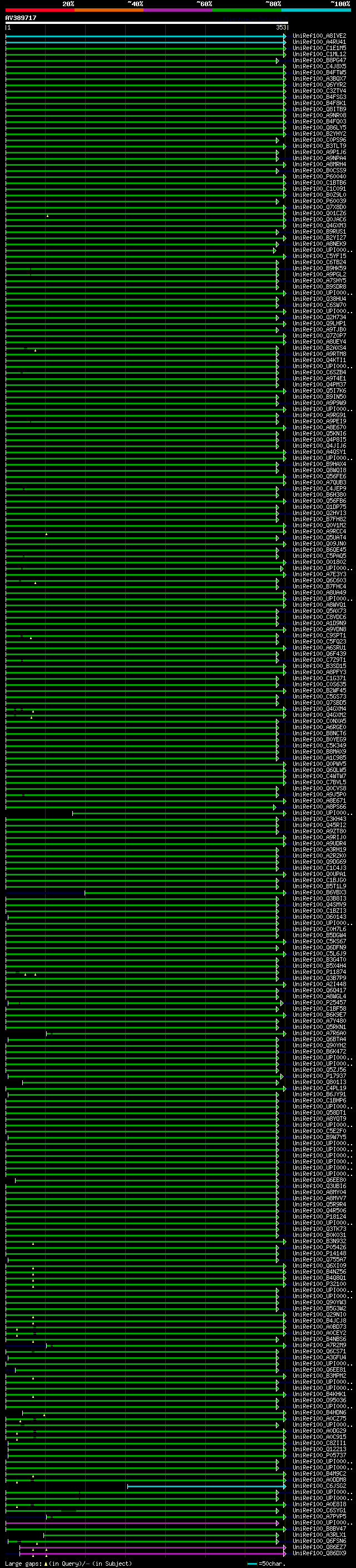Open UniRef100_A9NR08 hit
Viewport: 356px width, 1568px height.
click(x=319, y=116)
